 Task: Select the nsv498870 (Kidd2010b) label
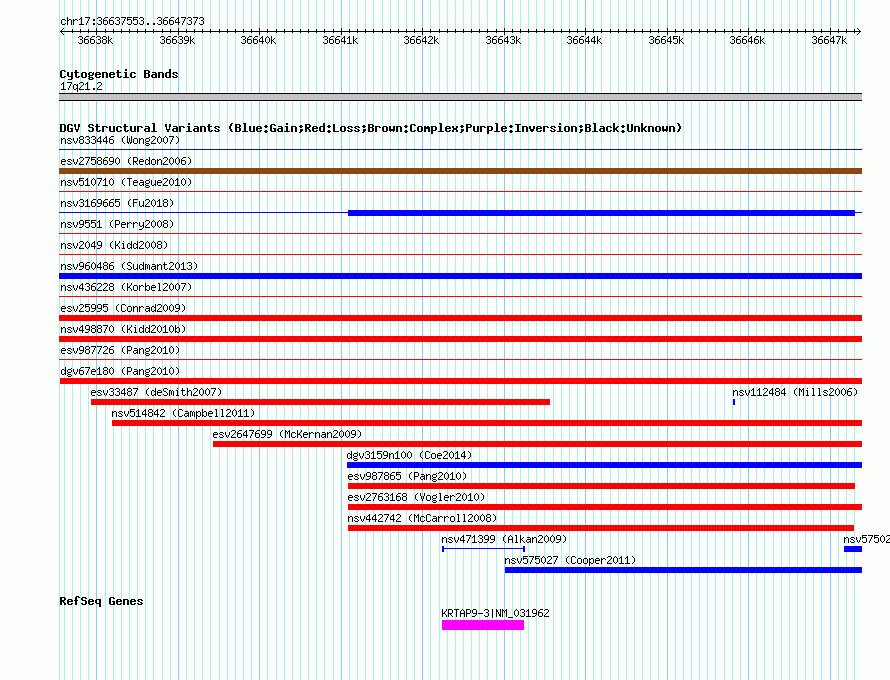tap(123, 329)
